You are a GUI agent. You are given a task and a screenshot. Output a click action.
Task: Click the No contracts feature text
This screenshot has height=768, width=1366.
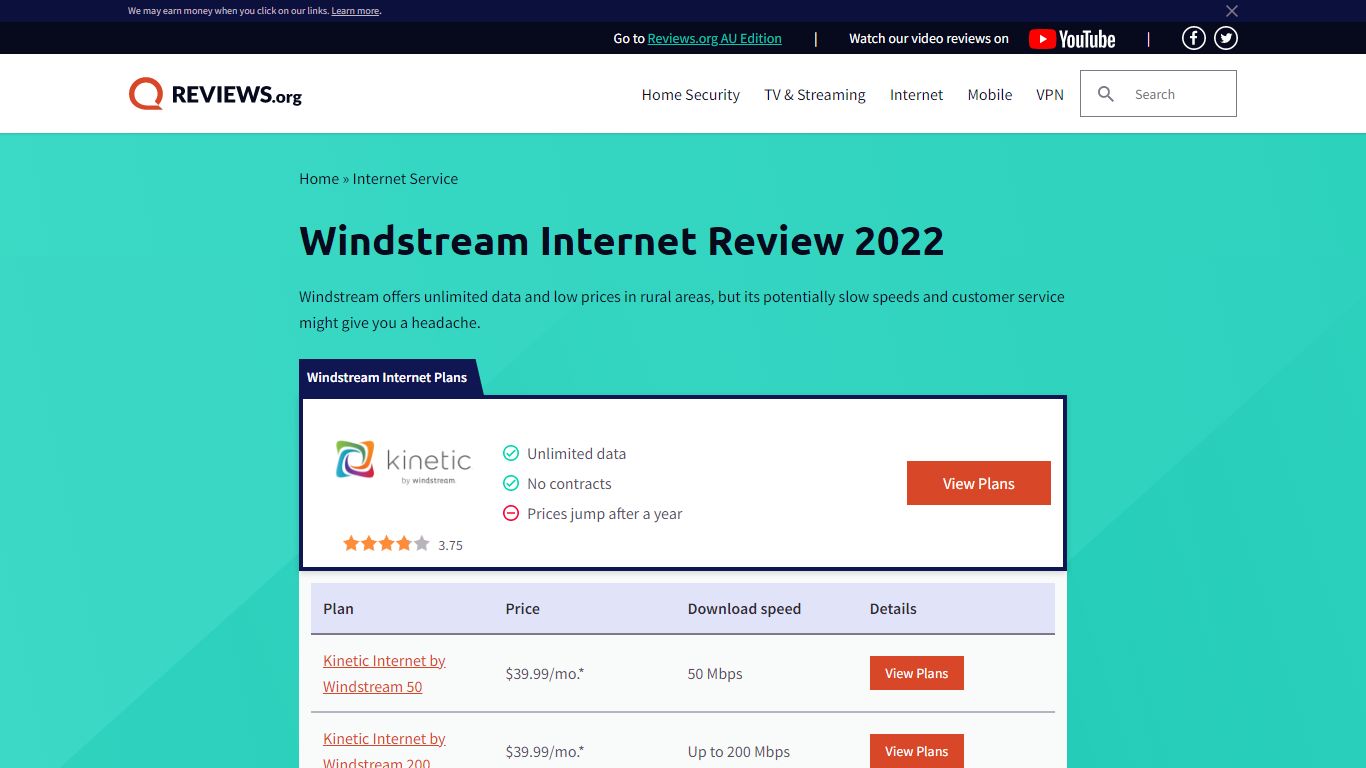click(569, 483)
